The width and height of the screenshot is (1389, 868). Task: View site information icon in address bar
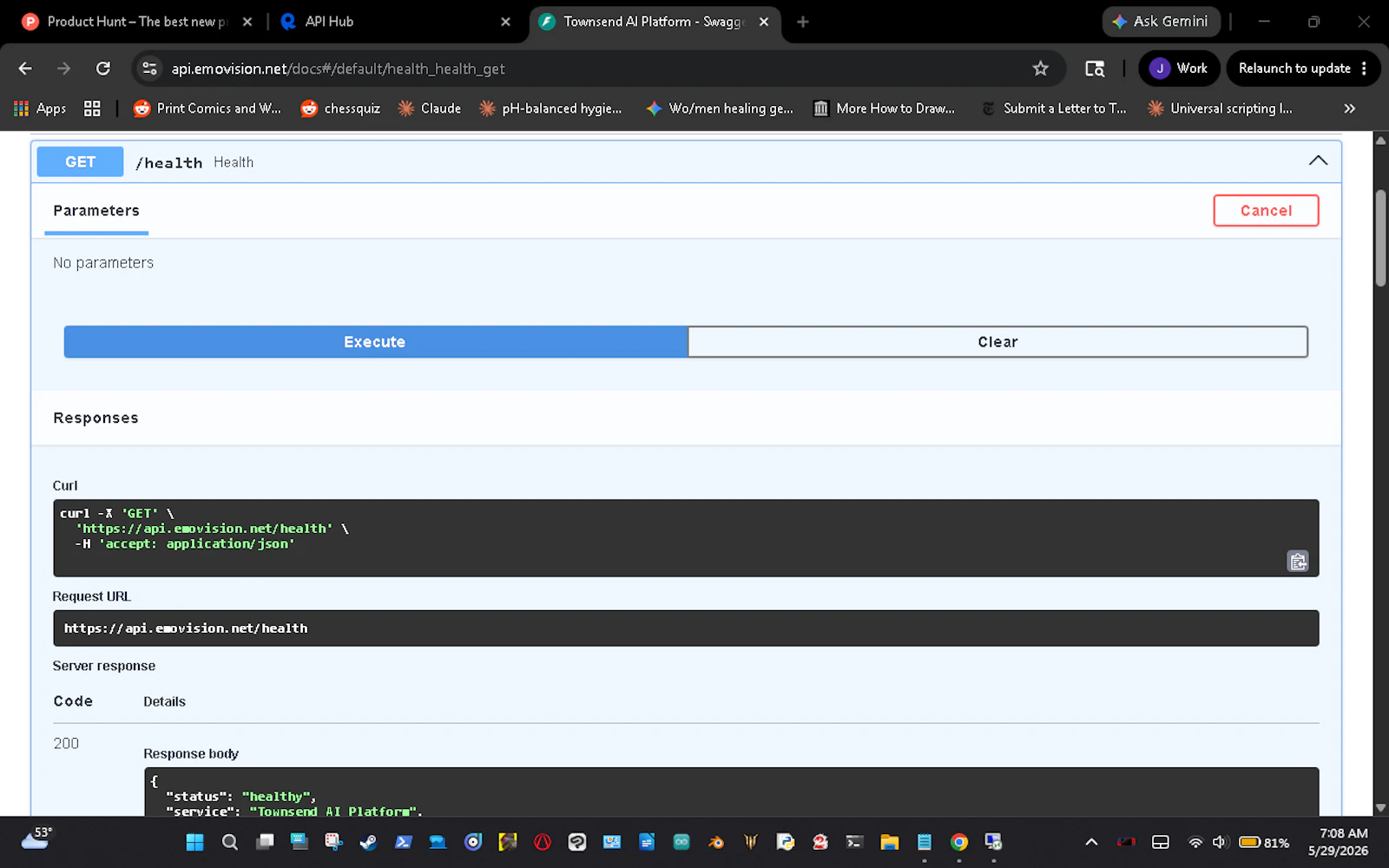(150, 69)
